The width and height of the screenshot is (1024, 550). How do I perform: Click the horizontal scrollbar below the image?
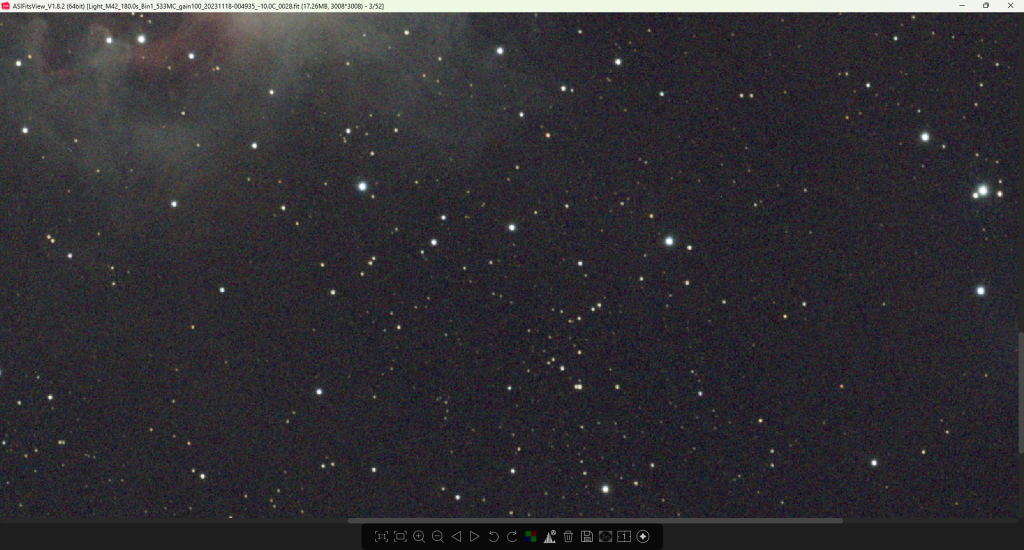(x=594, y=520)
